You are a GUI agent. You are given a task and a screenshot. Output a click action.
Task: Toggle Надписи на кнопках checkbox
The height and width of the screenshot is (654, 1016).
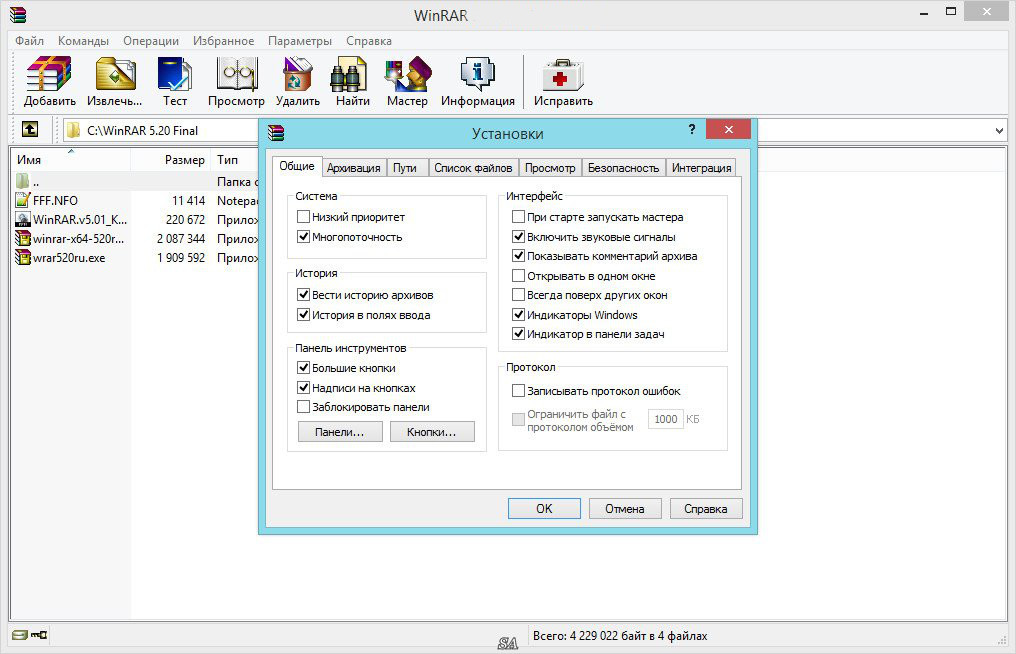point(303,388)
